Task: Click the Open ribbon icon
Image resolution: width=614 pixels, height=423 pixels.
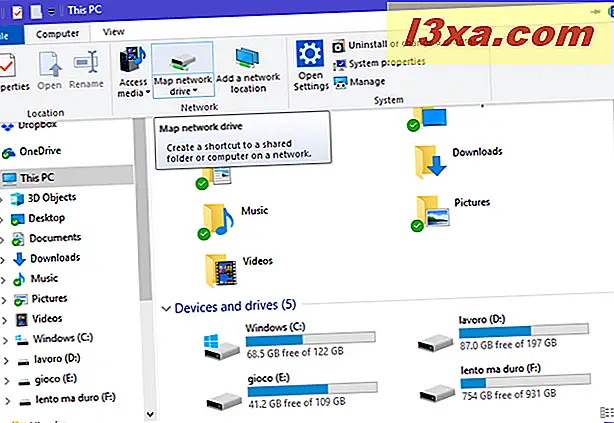Action: [x=50, y=64]
